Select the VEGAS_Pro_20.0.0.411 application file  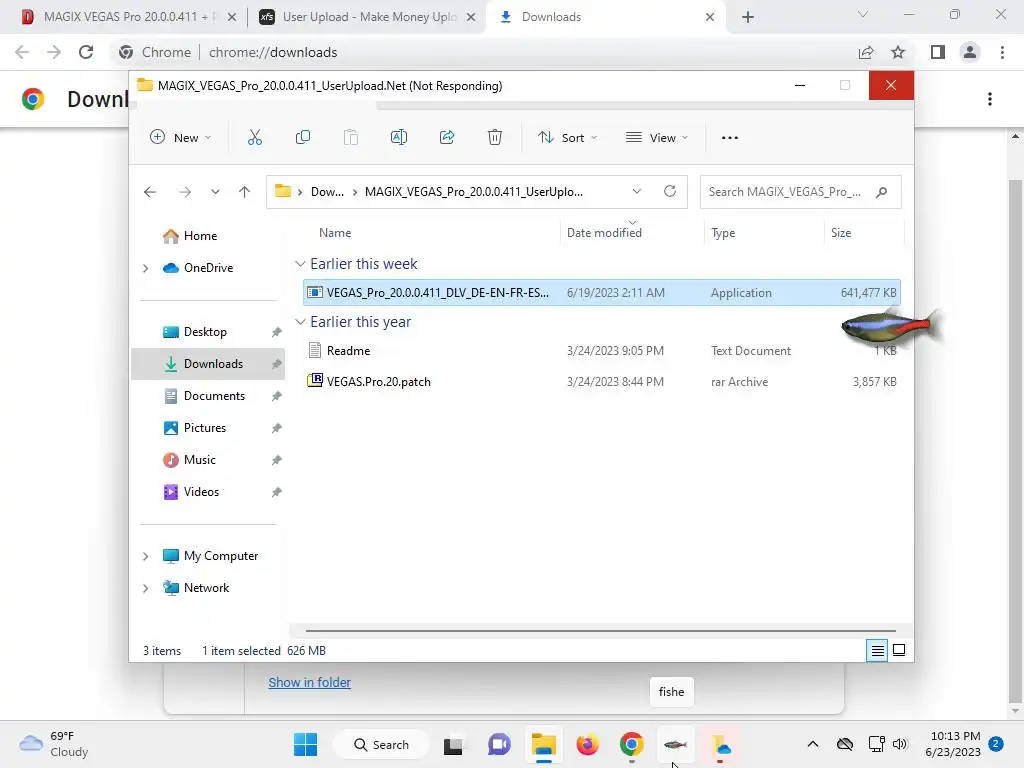tap(601, 293)
